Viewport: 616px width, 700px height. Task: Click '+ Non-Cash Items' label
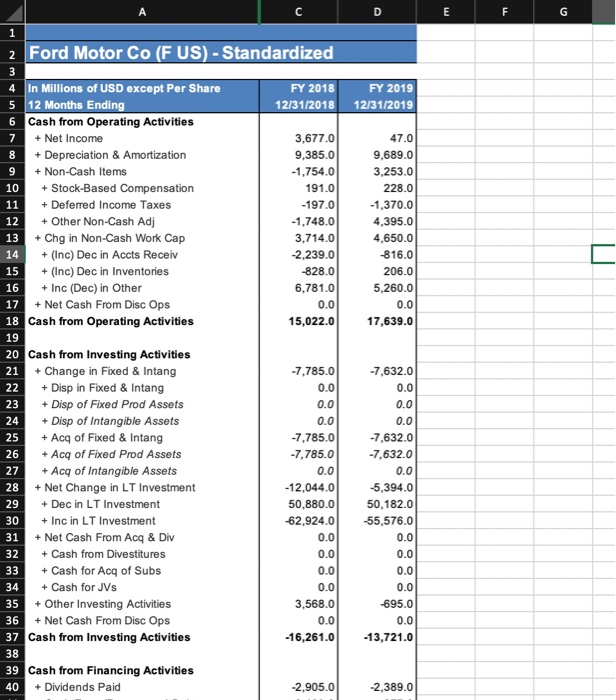point(80,171)
